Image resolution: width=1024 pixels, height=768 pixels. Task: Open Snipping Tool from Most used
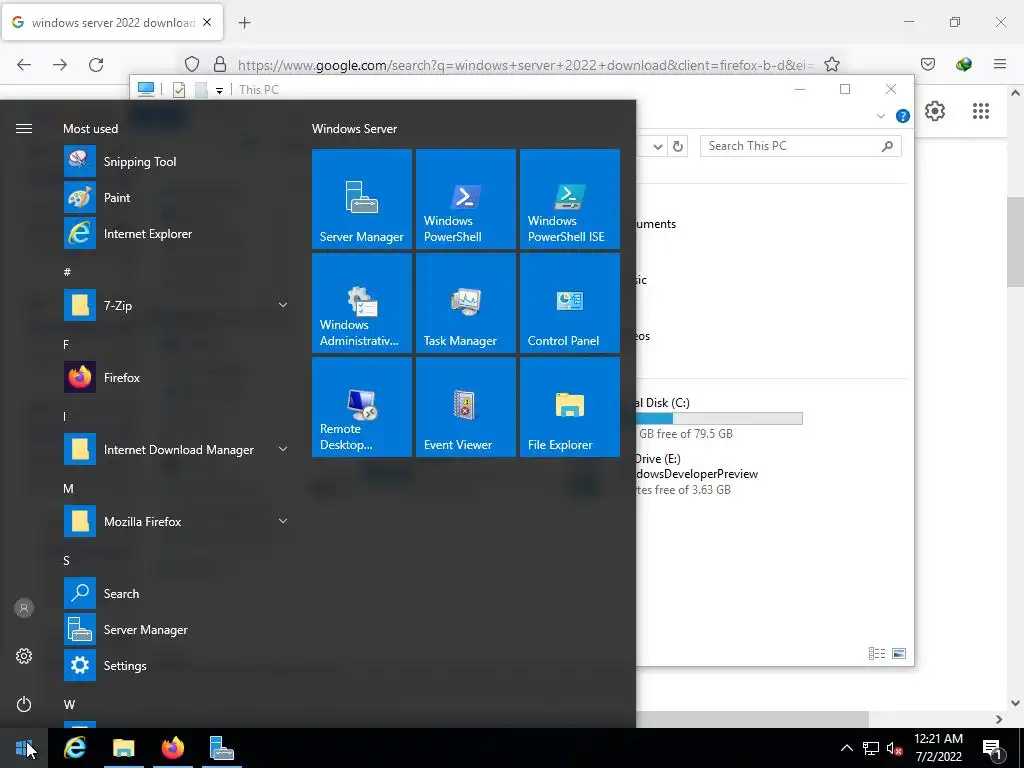[176, 161]
